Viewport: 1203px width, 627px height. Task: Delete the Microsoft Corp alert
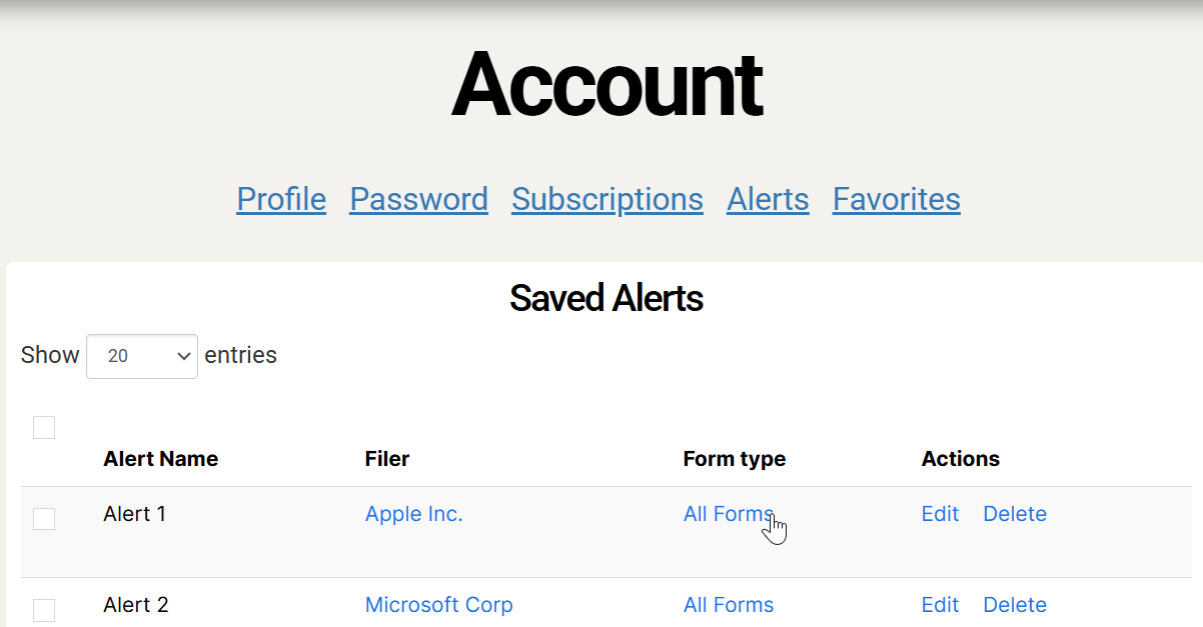point(1014,605)
